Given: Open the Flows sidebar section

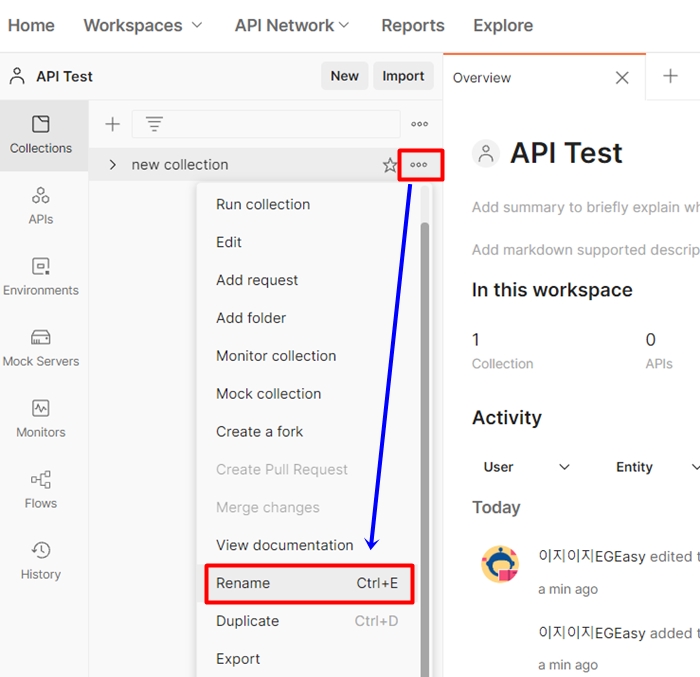Looking at the screenshot, I should coord(41,490).
